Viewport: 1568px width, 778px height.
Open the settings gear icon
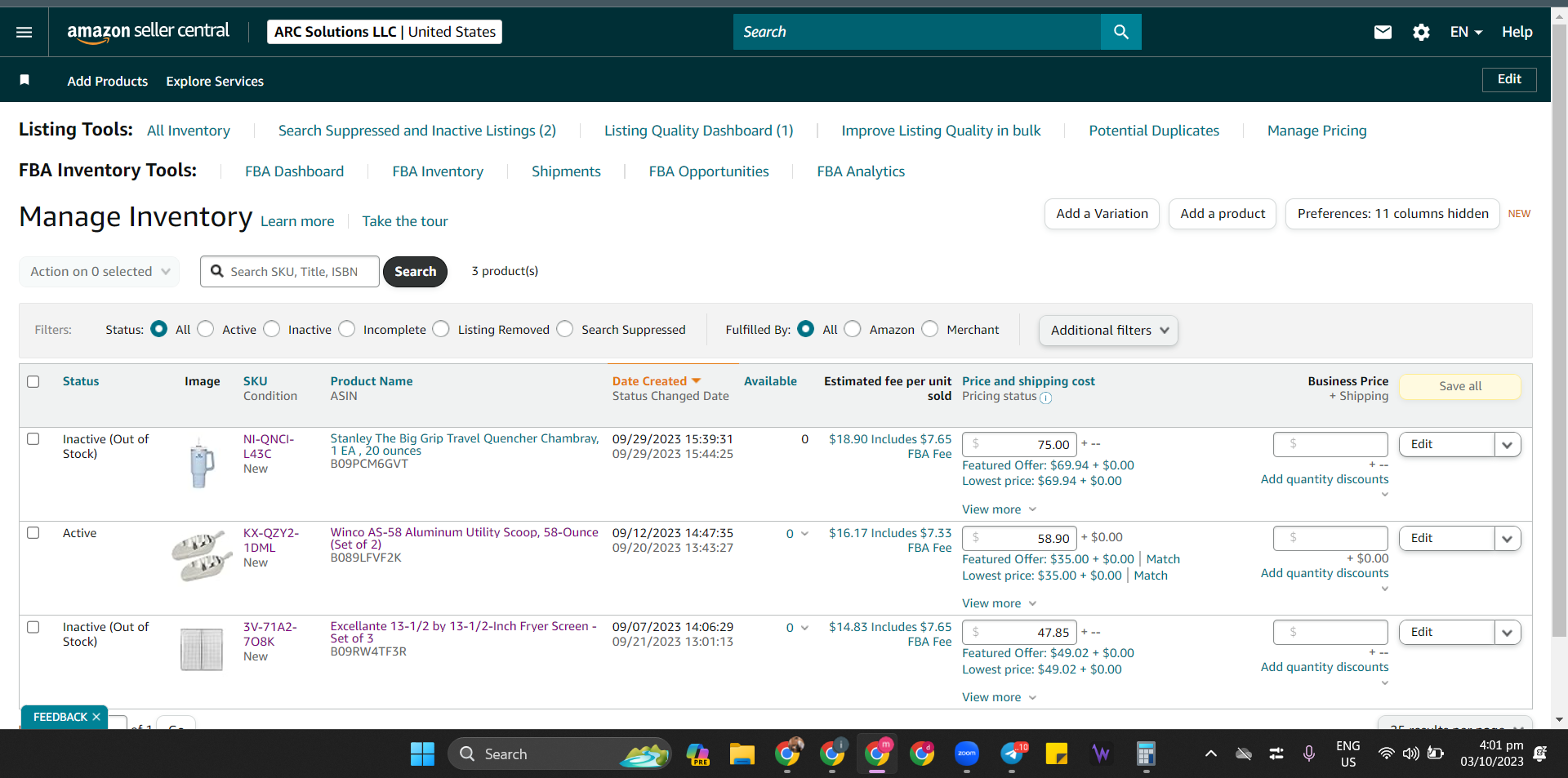click(1421, 32)
